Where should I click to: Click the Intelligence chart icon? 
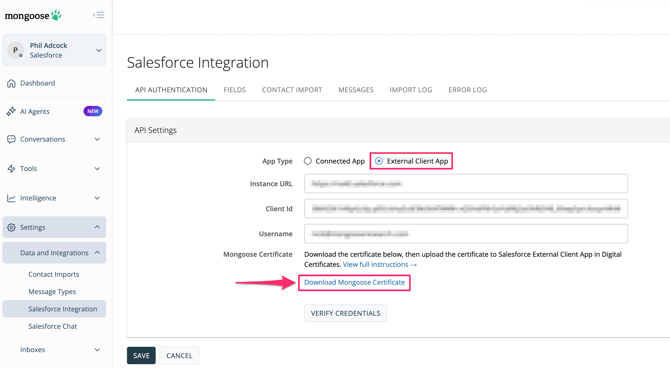tap(11, 198)
